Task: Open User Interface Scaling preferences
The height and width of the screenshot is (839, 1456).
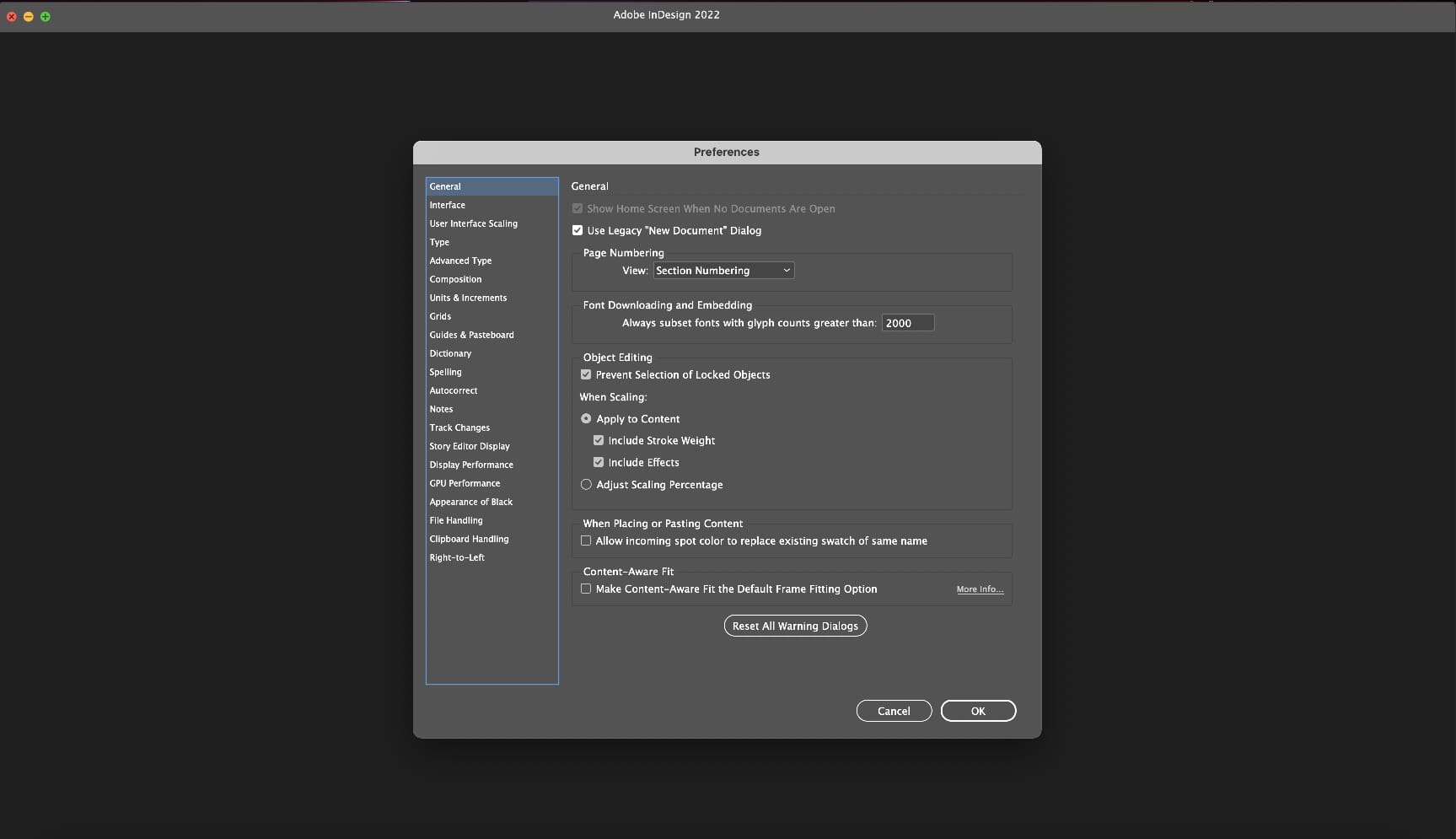Action: pos(492,223)
